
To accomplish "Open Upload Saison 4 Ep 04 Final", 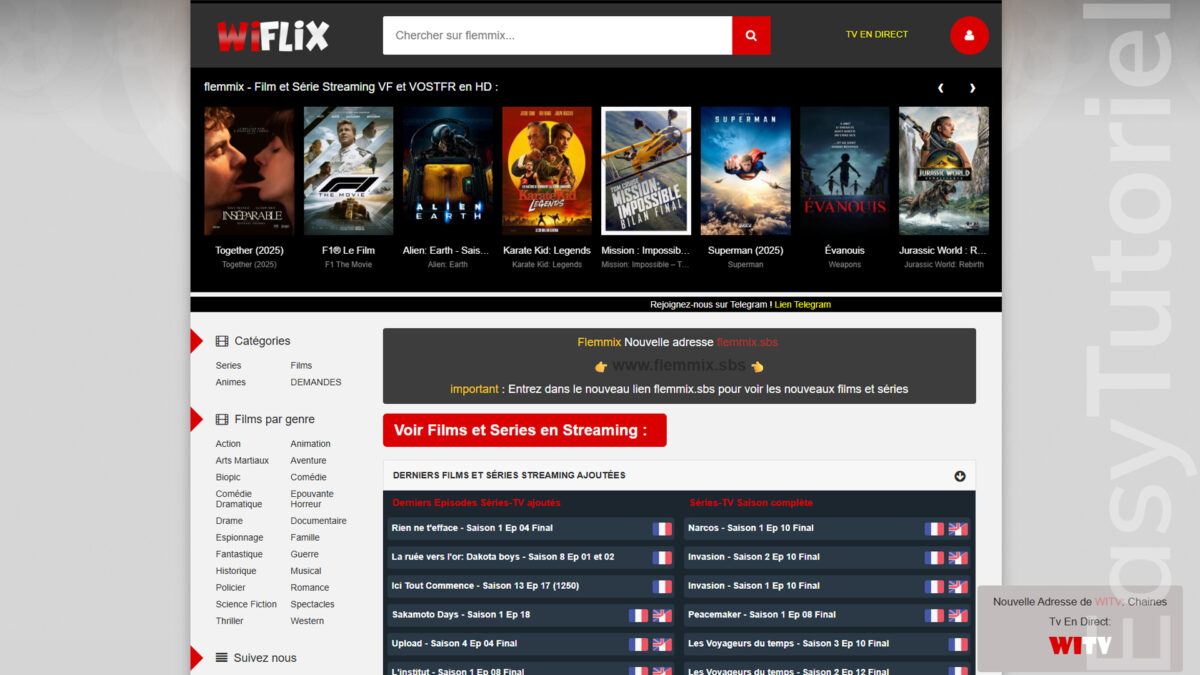I will click(454, 644).
